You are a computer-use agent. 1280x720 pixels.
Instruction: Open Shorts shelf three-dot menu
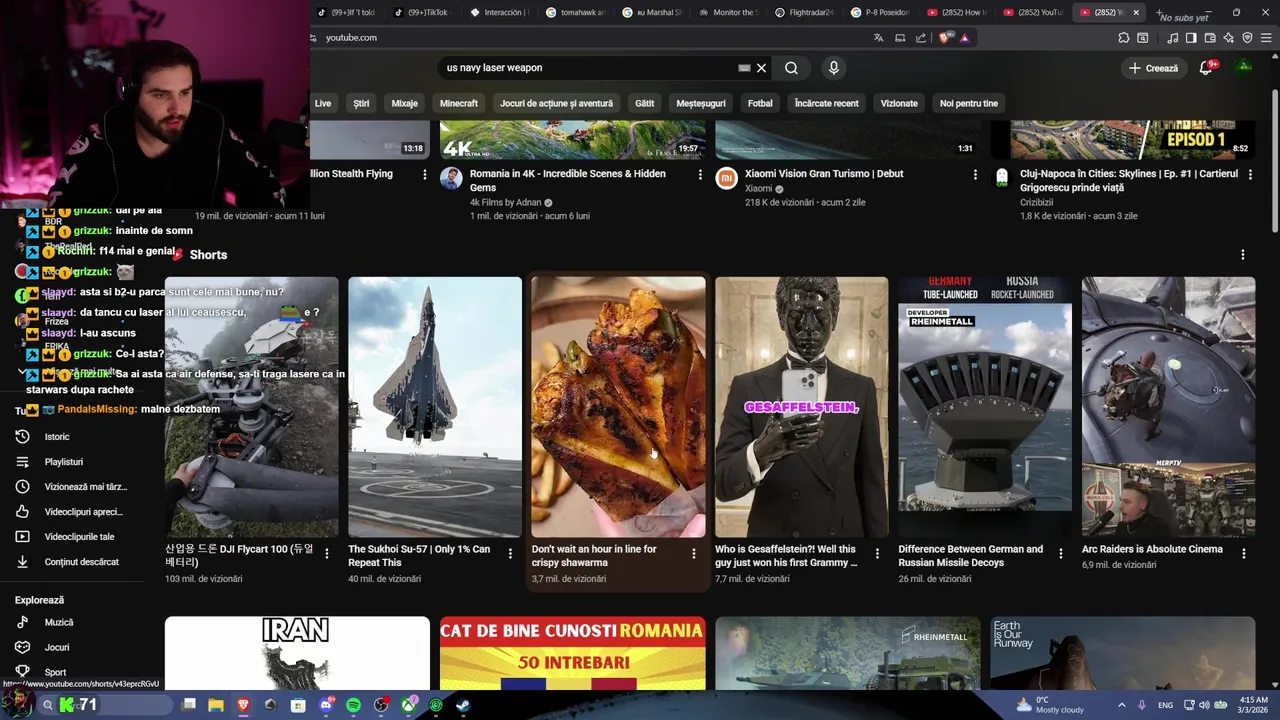pyautogui.click(x=1243, y=255)
